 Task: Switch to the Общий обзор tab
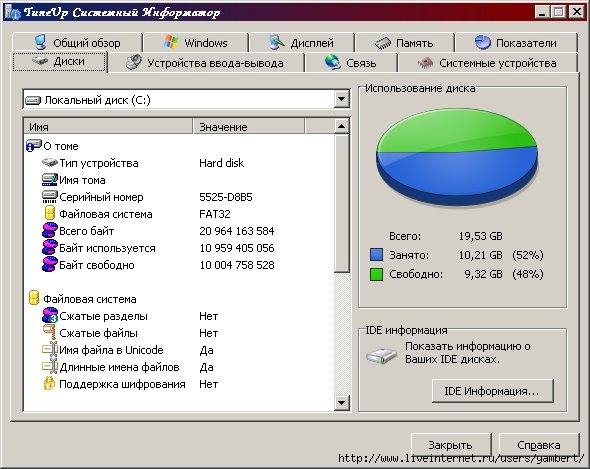click(77, 43)
